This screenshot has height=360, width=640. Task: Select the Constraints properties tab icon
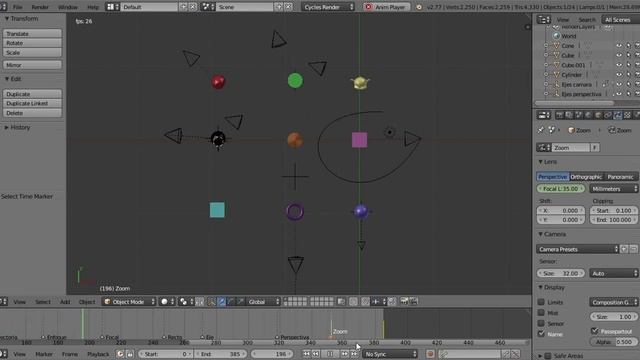click(x=608, y=116)
